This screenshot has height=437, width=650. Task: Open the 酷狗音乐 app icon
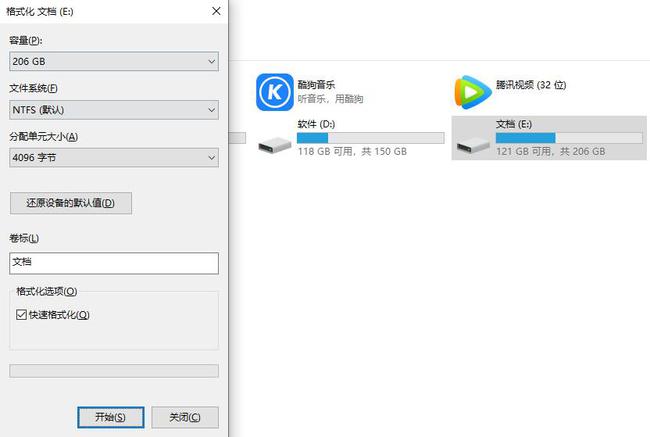click(x=274, y=92)
